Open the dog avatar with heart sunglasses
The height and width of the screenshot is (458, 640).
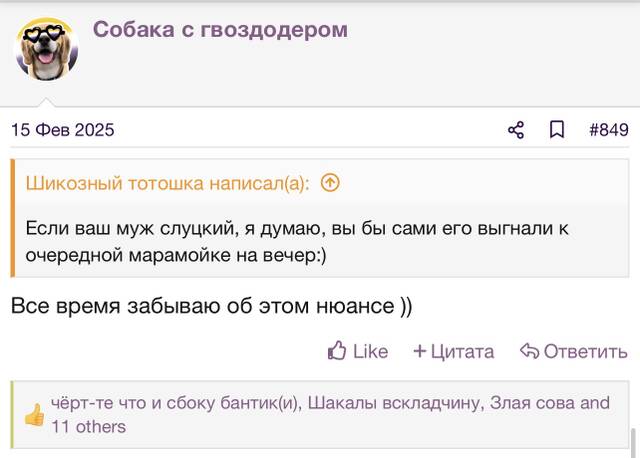(x=47, y=49)
